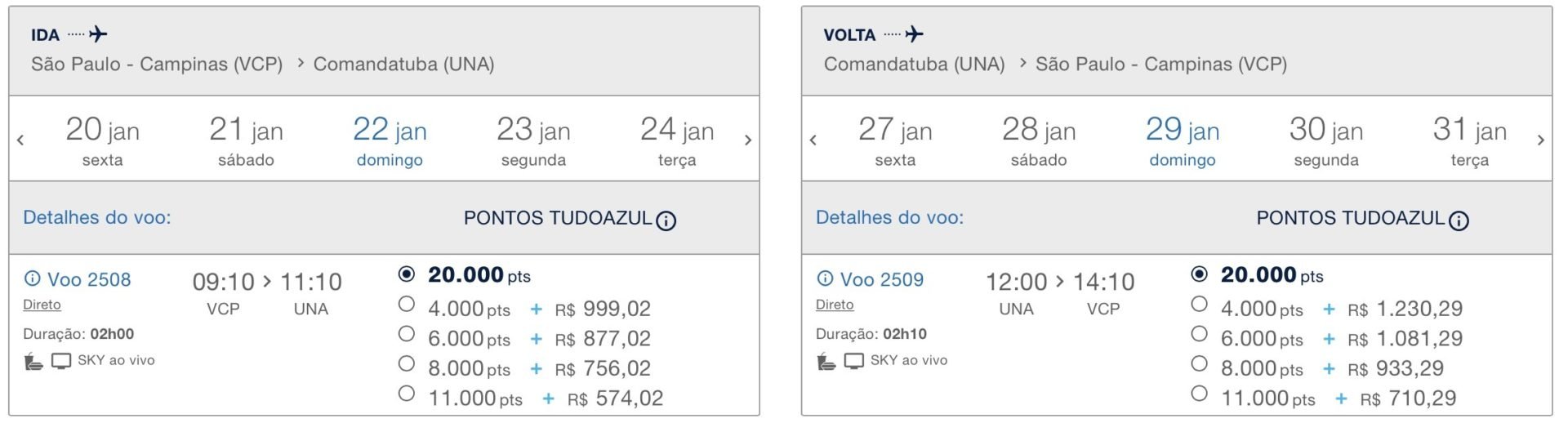Click the airplane icon next to VOLTA
This screenshot has height=423, width=1568.
(x=915, y=33)
